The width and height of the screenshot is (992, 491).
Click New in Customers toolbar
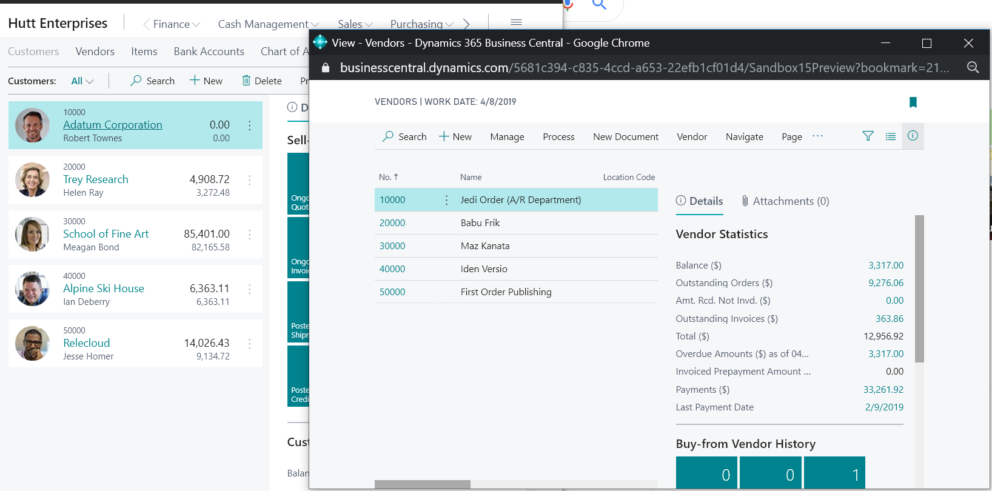point(206,80)
